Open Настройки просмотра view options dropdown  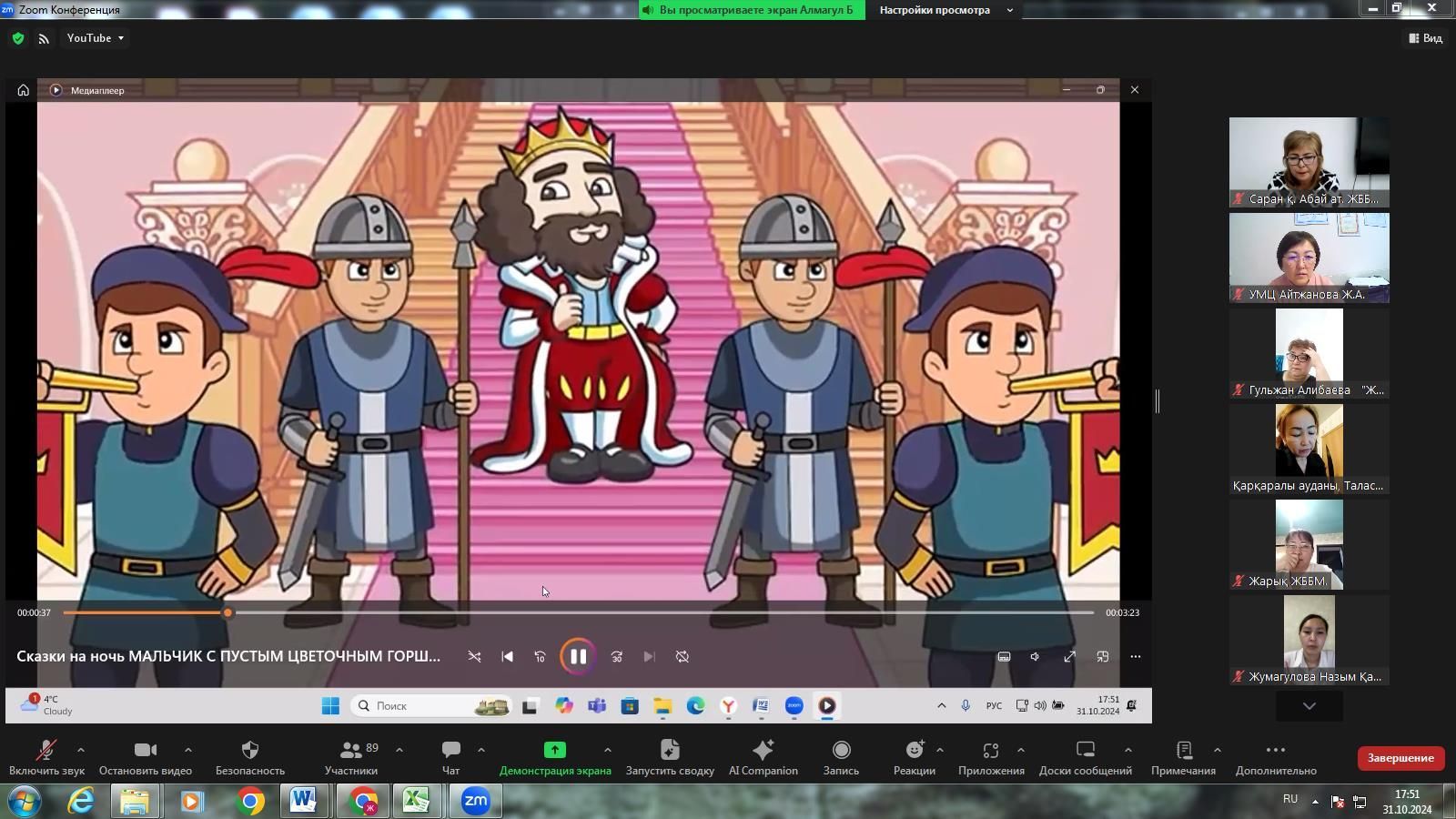click(945, 10)
